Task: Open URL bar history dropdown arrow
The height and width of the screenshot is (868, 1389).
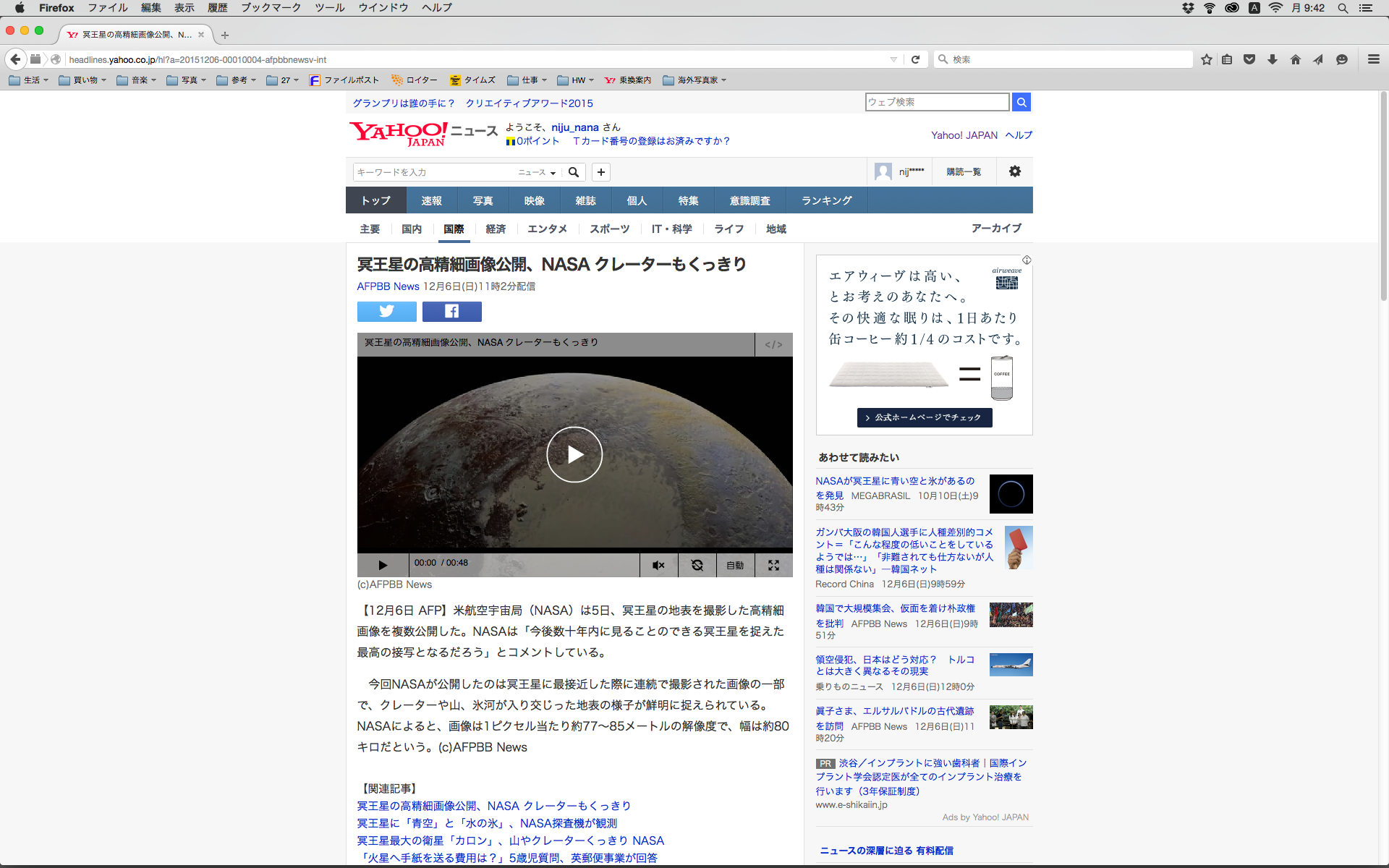Action: tap(893, 59)
